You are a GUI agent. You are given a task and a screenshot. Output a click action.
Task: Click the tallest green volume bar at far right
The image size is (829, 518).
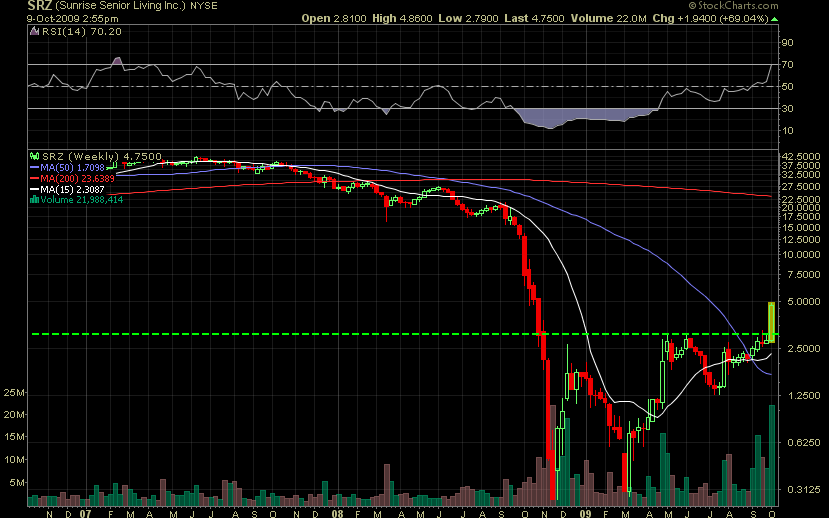772,456
